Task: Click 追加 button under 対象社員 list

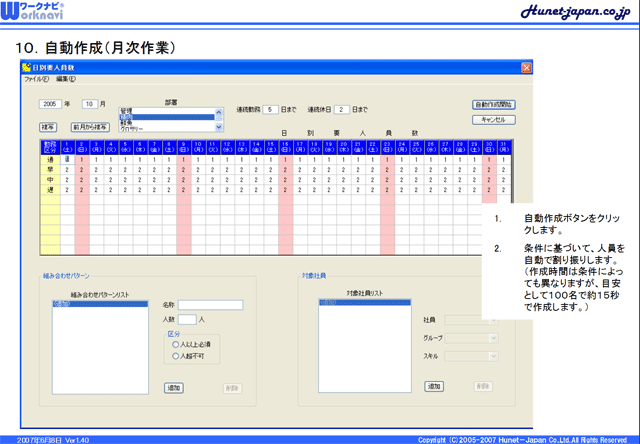Action: coord(434,385)
